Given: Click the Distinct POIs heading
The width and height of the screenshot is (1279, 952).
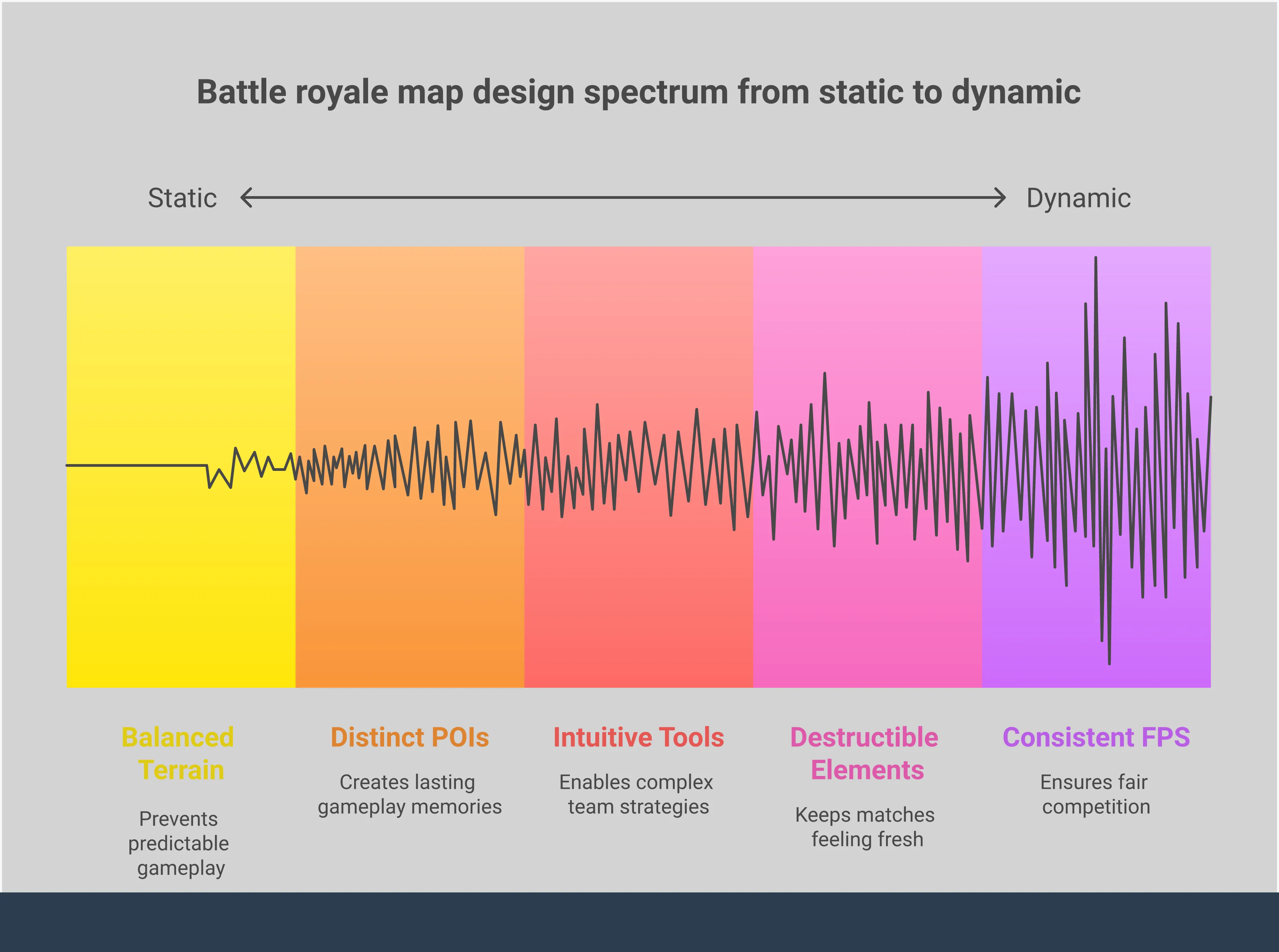Looking at the screenshot, I should coord(409,737).
